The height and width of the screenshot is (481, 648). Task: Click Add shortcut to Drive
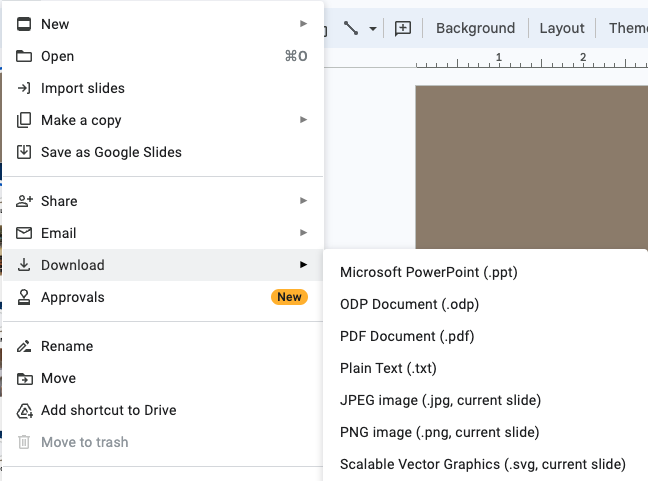pos(163,410)
